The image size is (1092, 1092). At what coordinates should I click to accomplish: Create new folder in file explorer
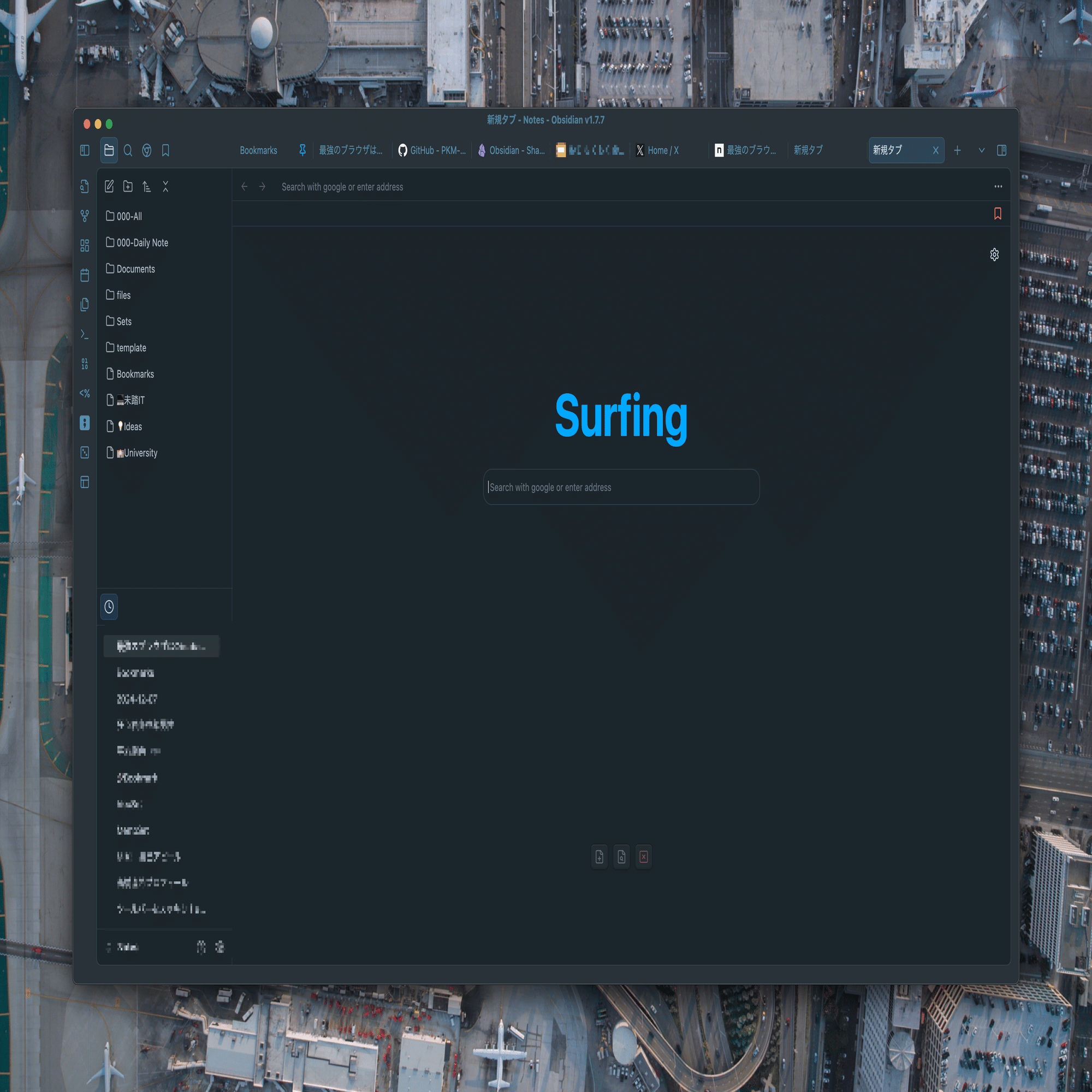128,187
